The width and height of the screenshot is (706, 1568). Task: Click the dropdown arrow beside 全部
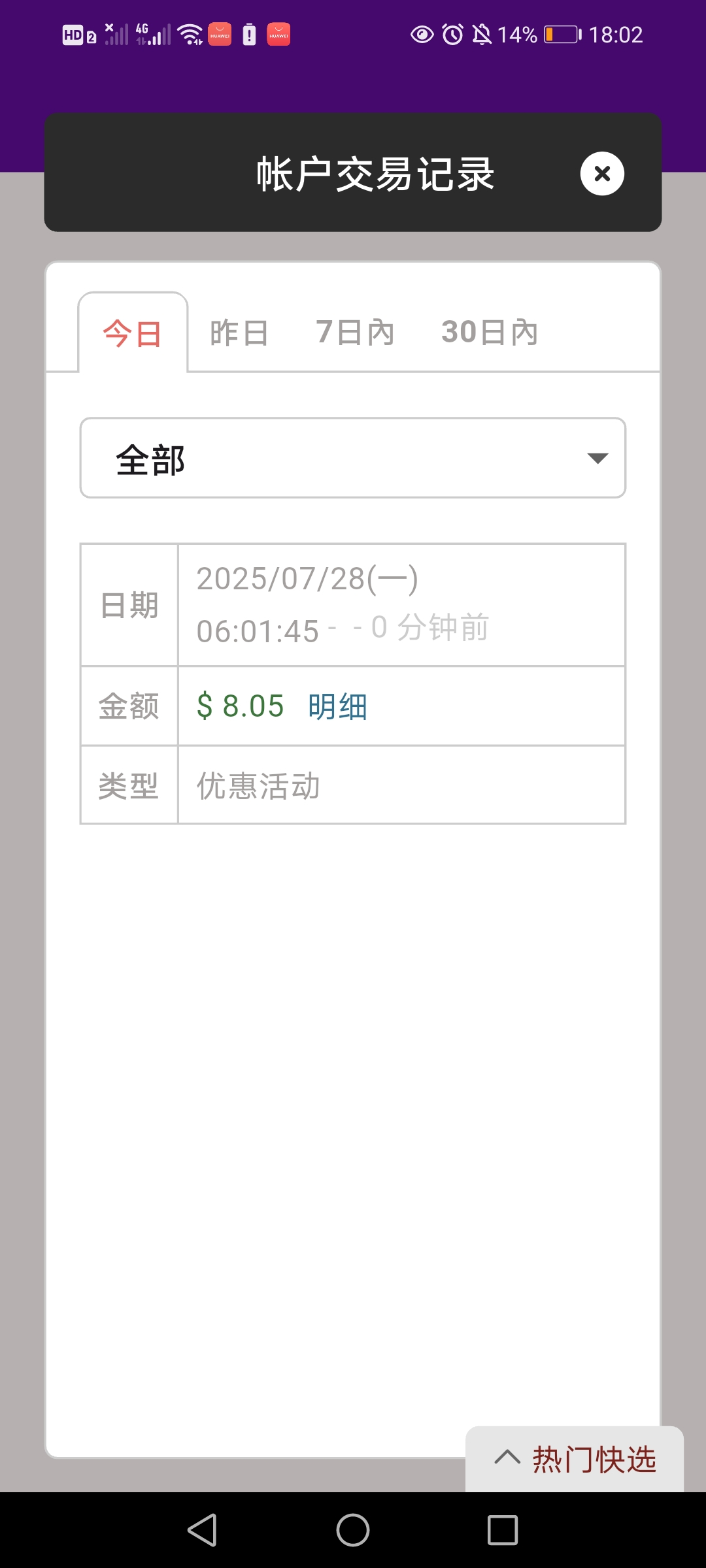(597, 458)
